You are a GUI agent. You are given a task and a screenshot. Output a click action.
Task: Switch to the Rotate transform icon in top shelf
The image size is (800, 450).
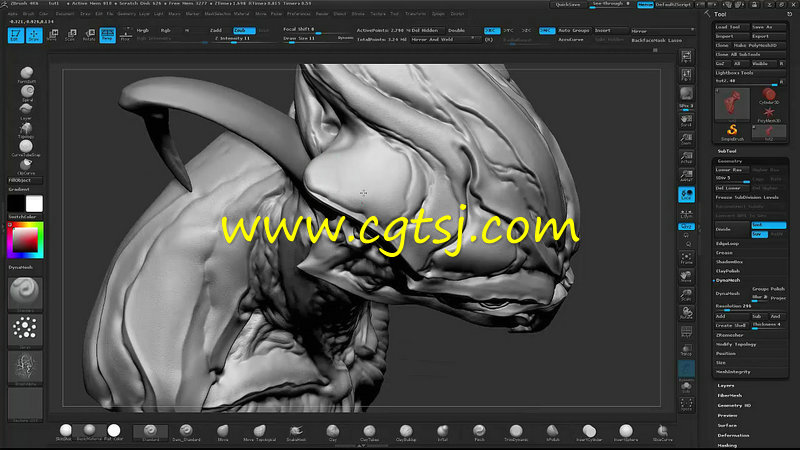tap(89, 35)
